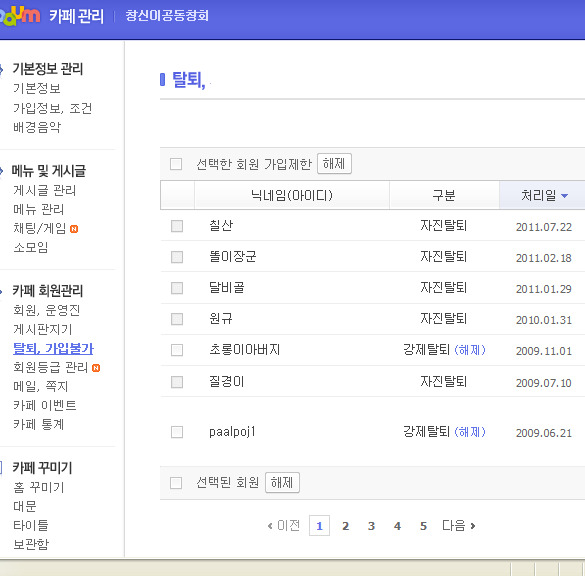Click the cafe name 창선이공동창회 in header
The width and height of the screenshot is (585, 576).
click(167, 16)
